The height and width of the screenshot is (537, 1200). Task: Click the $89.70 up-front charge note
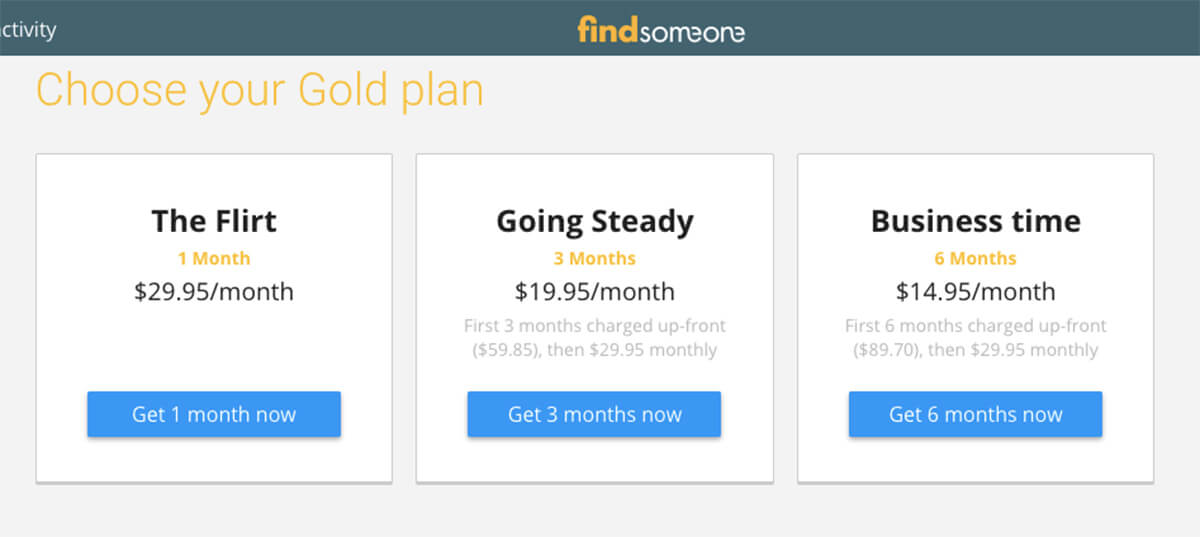point(976,338)
